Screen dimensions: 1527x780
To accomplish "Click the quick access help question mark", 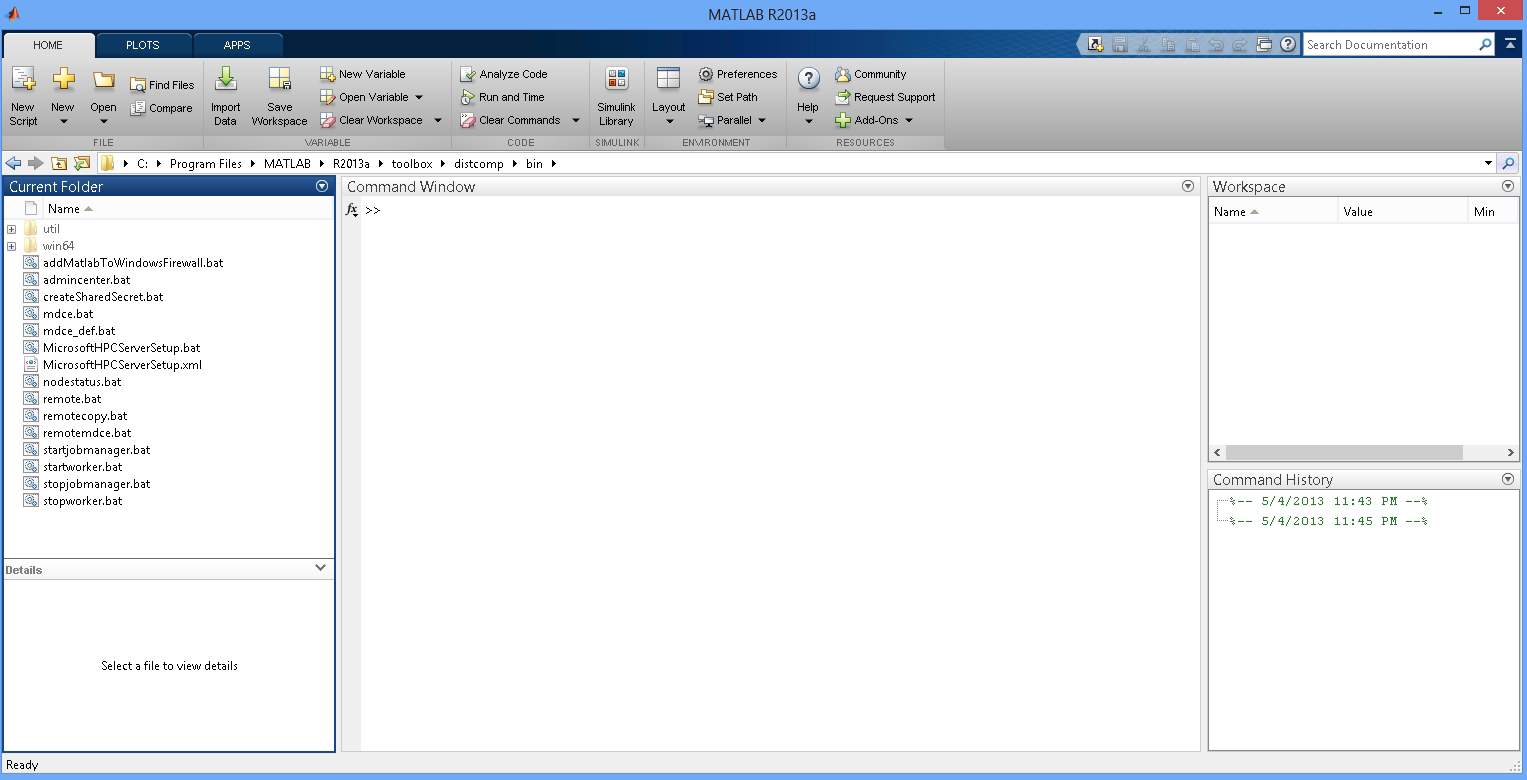I will [x=1288, y=44].
